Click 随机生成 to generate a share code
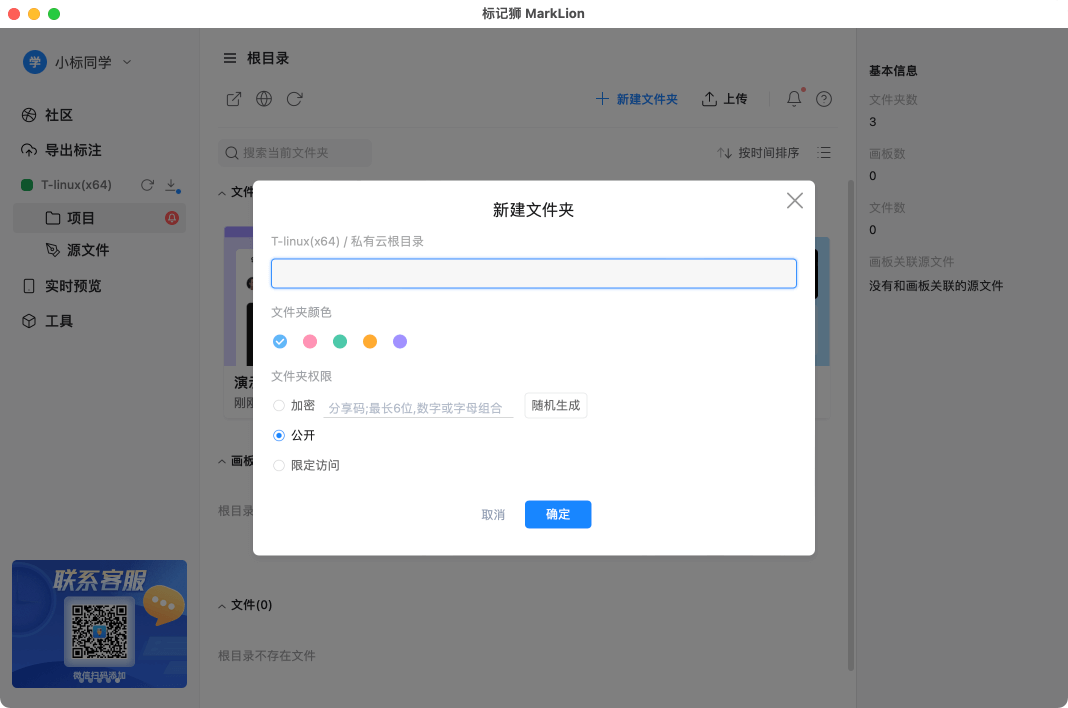 coord(555,405)
